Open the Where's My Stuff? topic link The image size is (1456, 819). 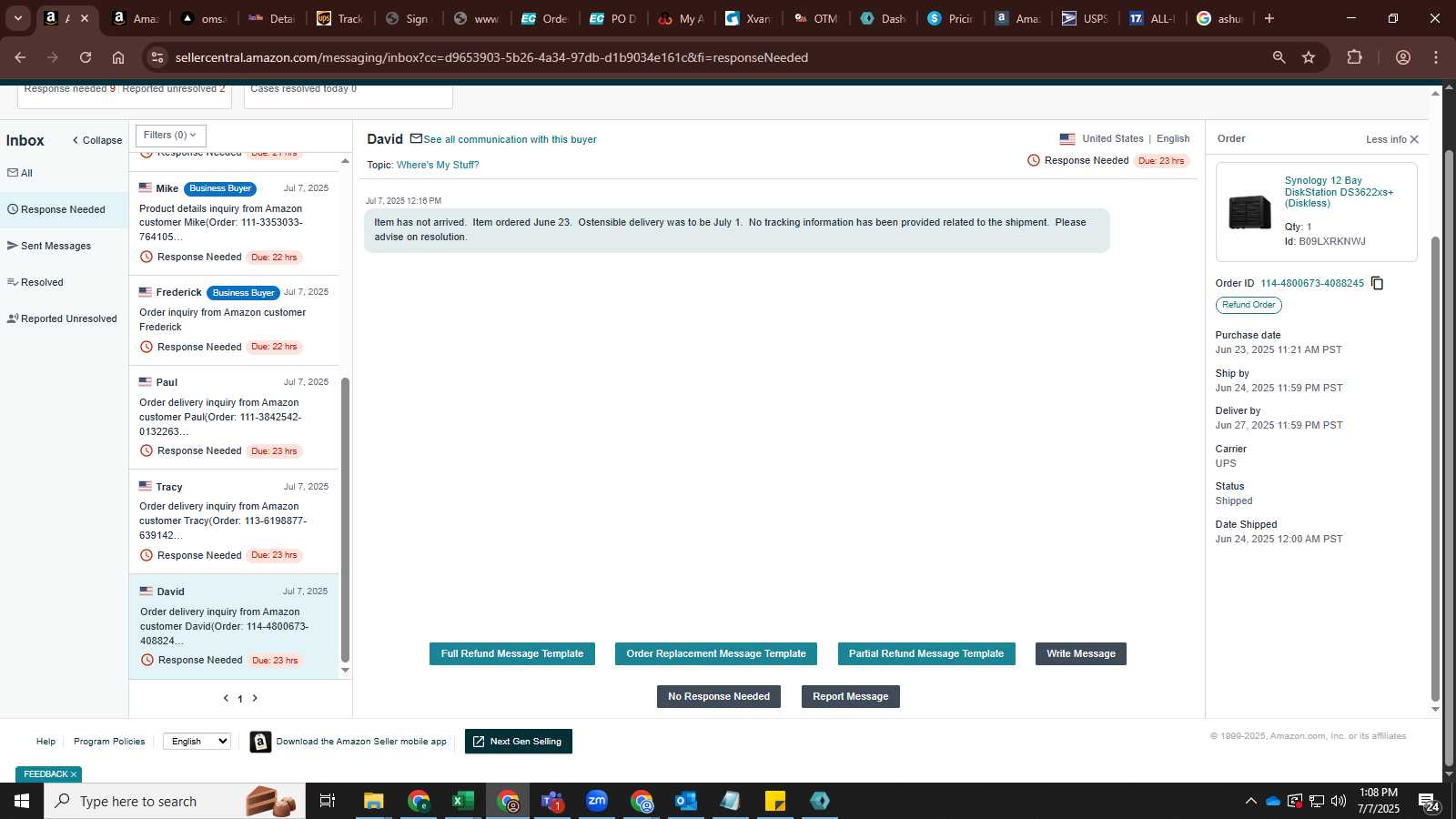point(438,165)
